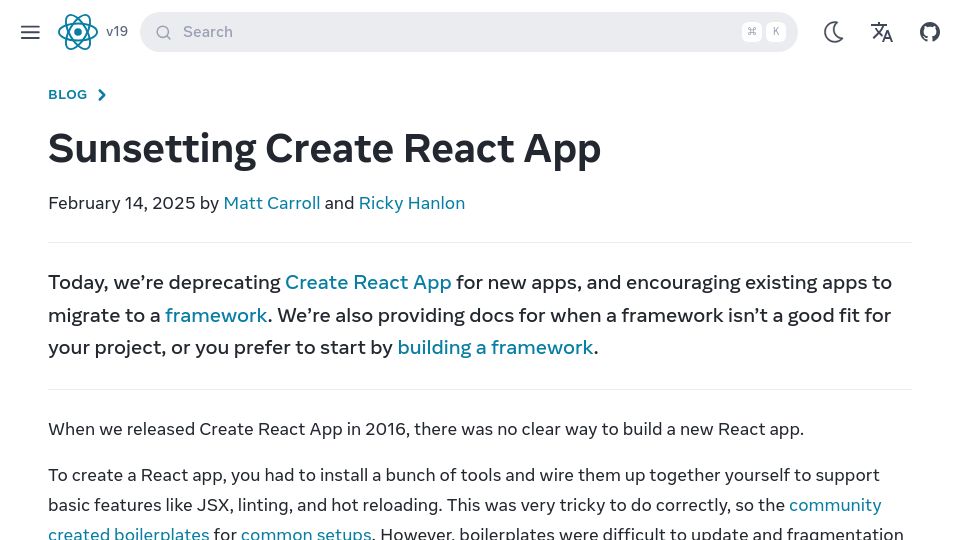Click the K key shortcut badge
This screenshot has width=960, height=540.
(776, 32)
